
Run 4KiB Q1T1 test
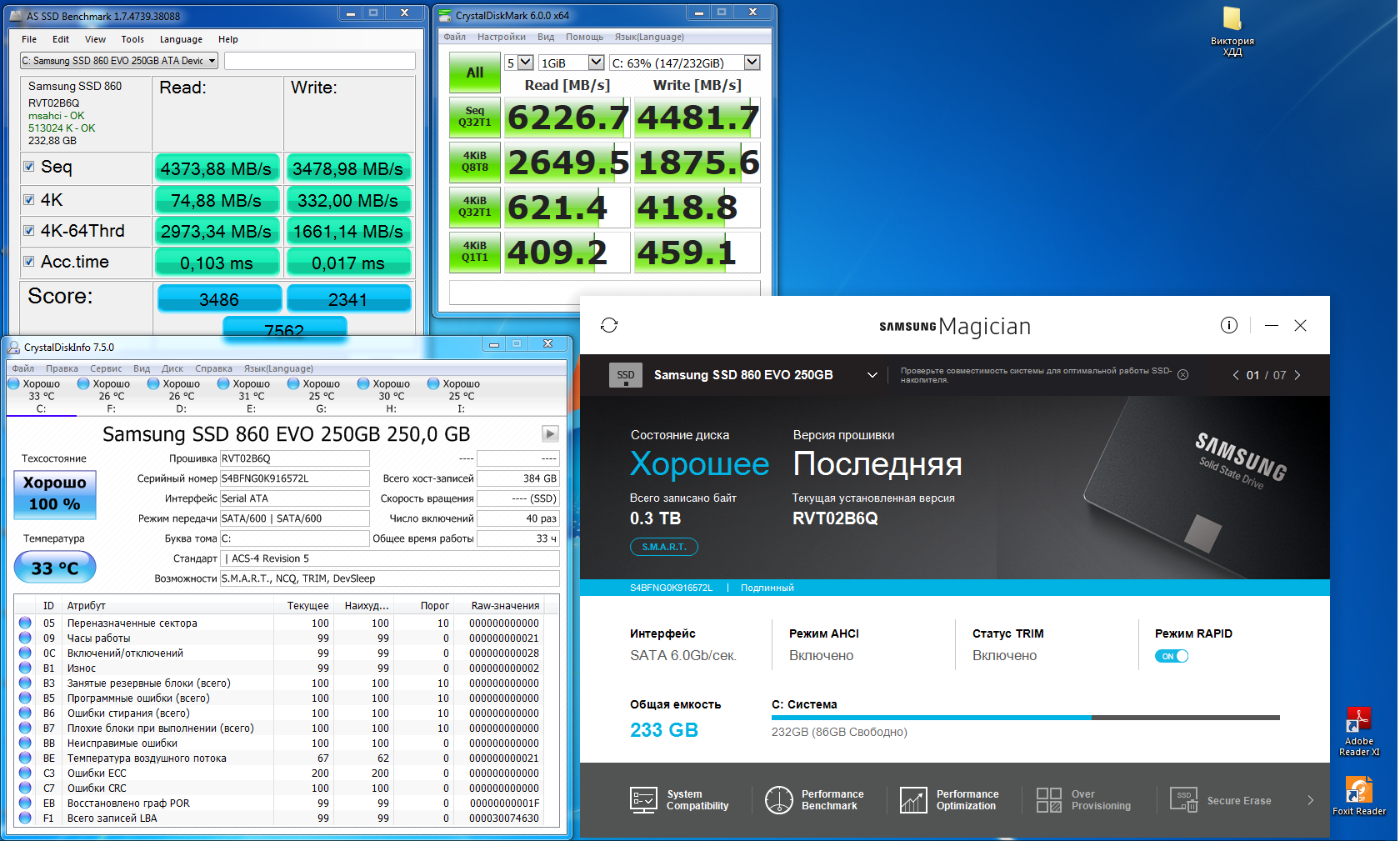475,252
